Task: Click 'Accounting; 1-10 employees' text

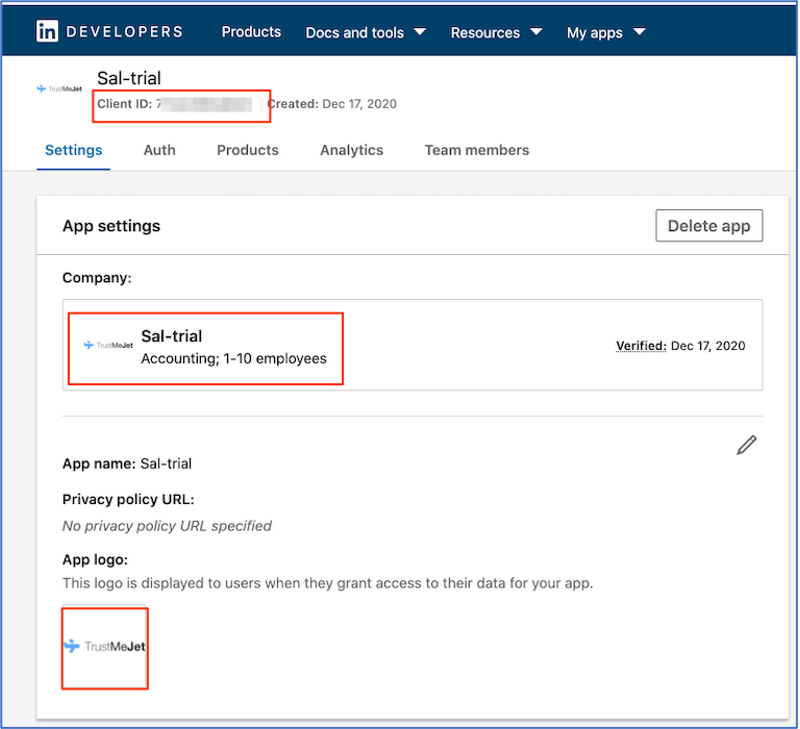Action: coord(234,358)
